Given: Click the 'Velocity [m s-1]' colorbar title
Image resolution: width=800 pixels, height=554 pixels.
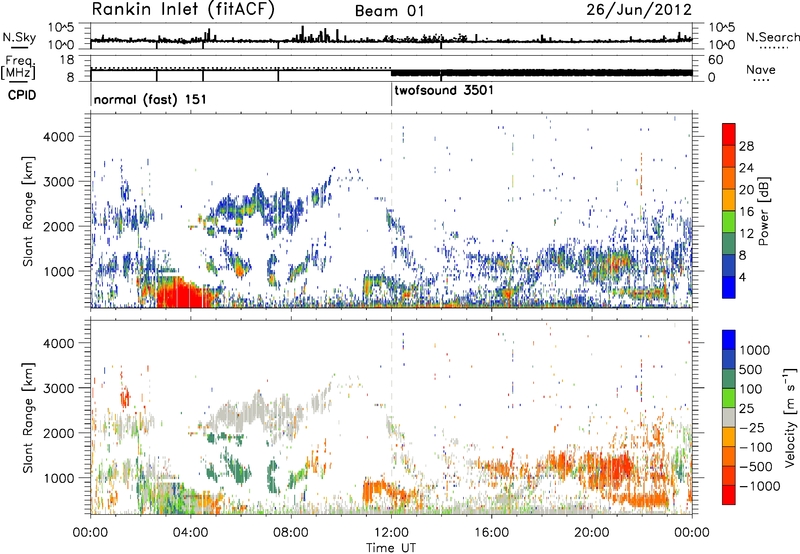Looking at the screenshot, I should click(790, 418).
